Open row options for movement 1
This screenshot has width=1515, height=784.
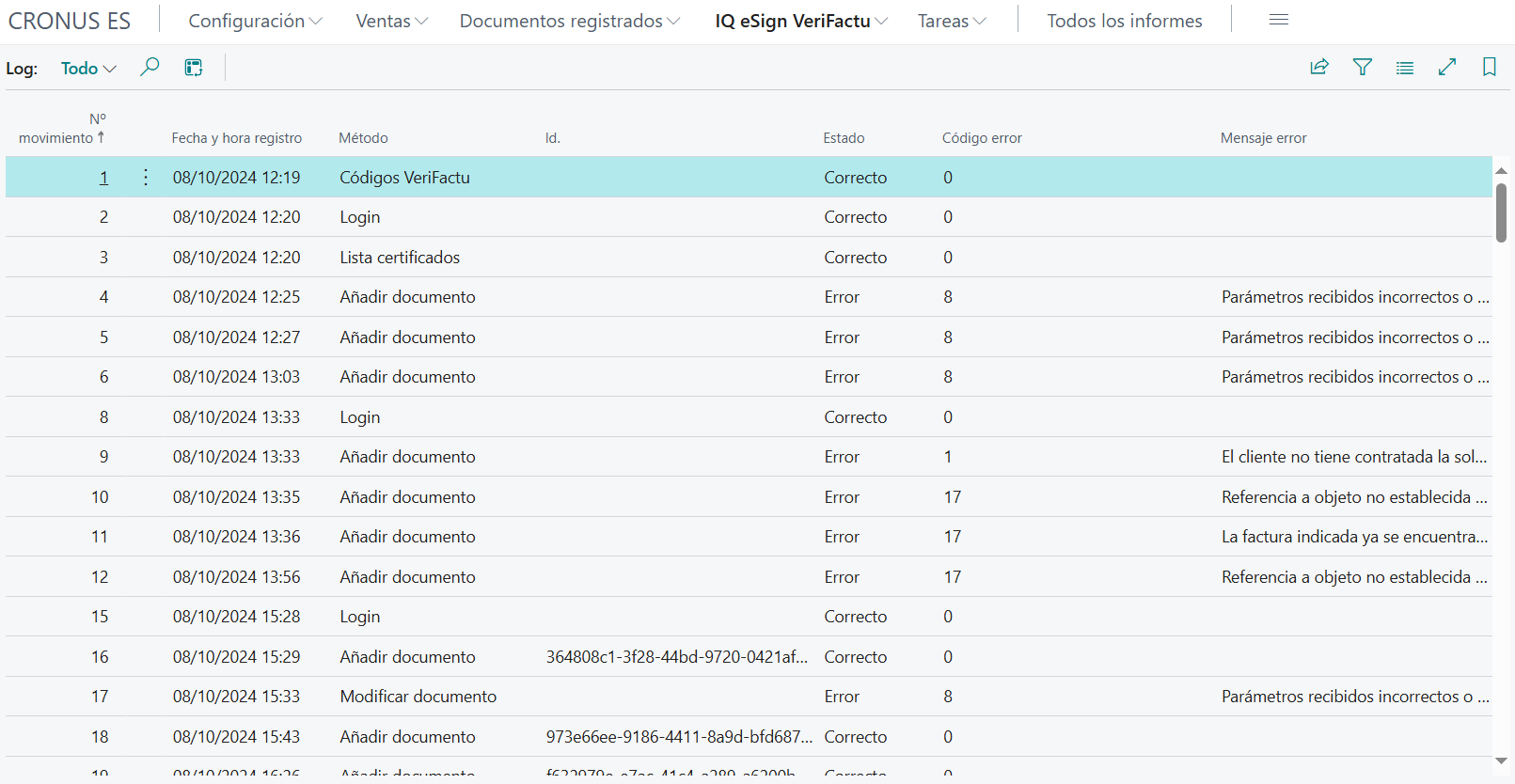point(146,178)
